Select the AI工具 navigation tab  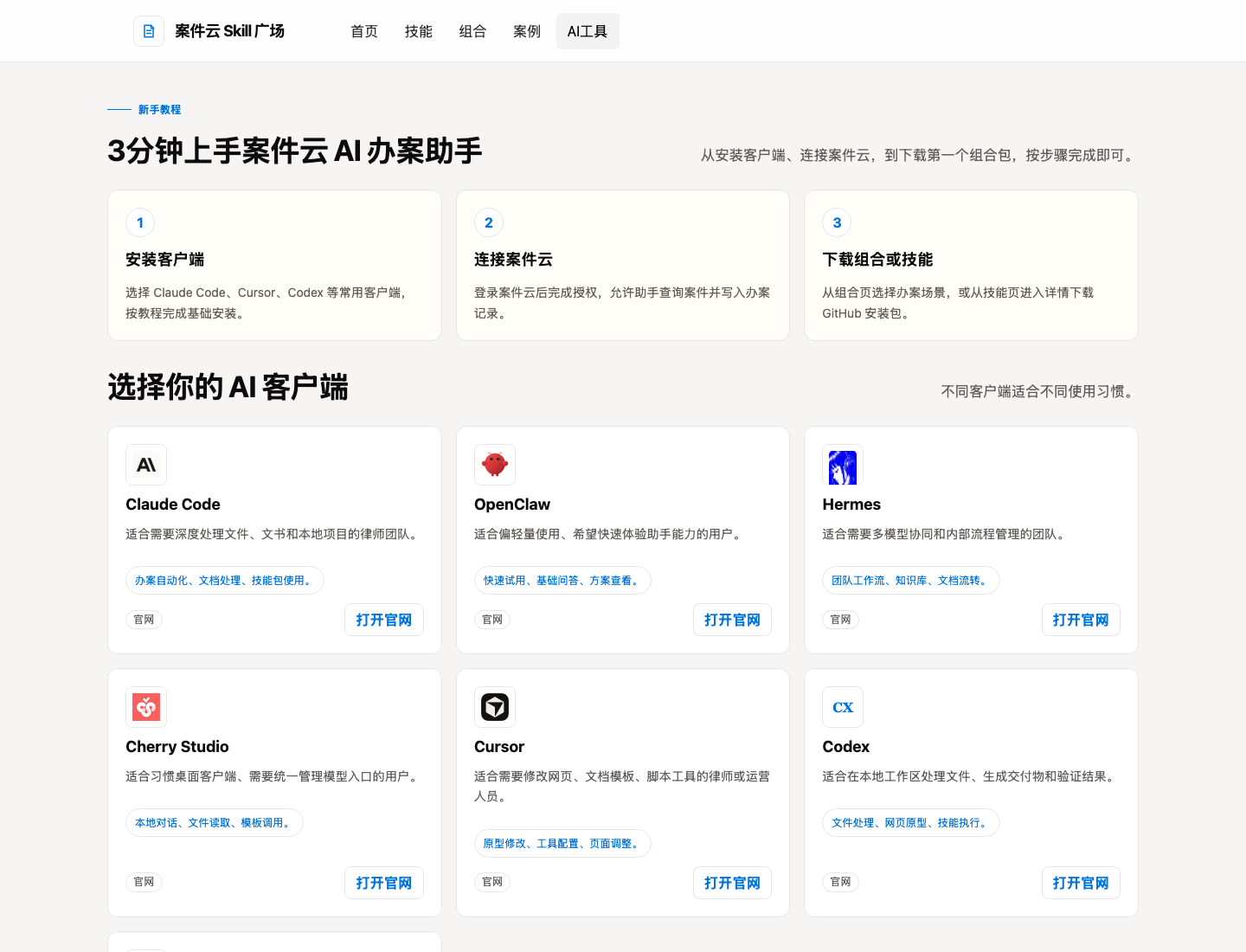click(588, 31)
